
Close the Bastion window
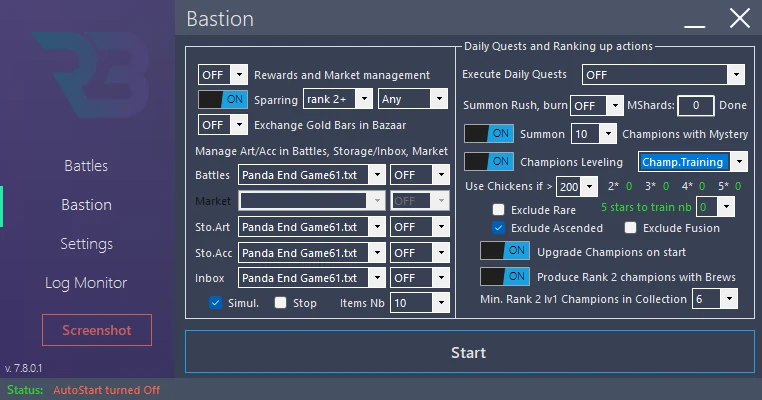740,18
